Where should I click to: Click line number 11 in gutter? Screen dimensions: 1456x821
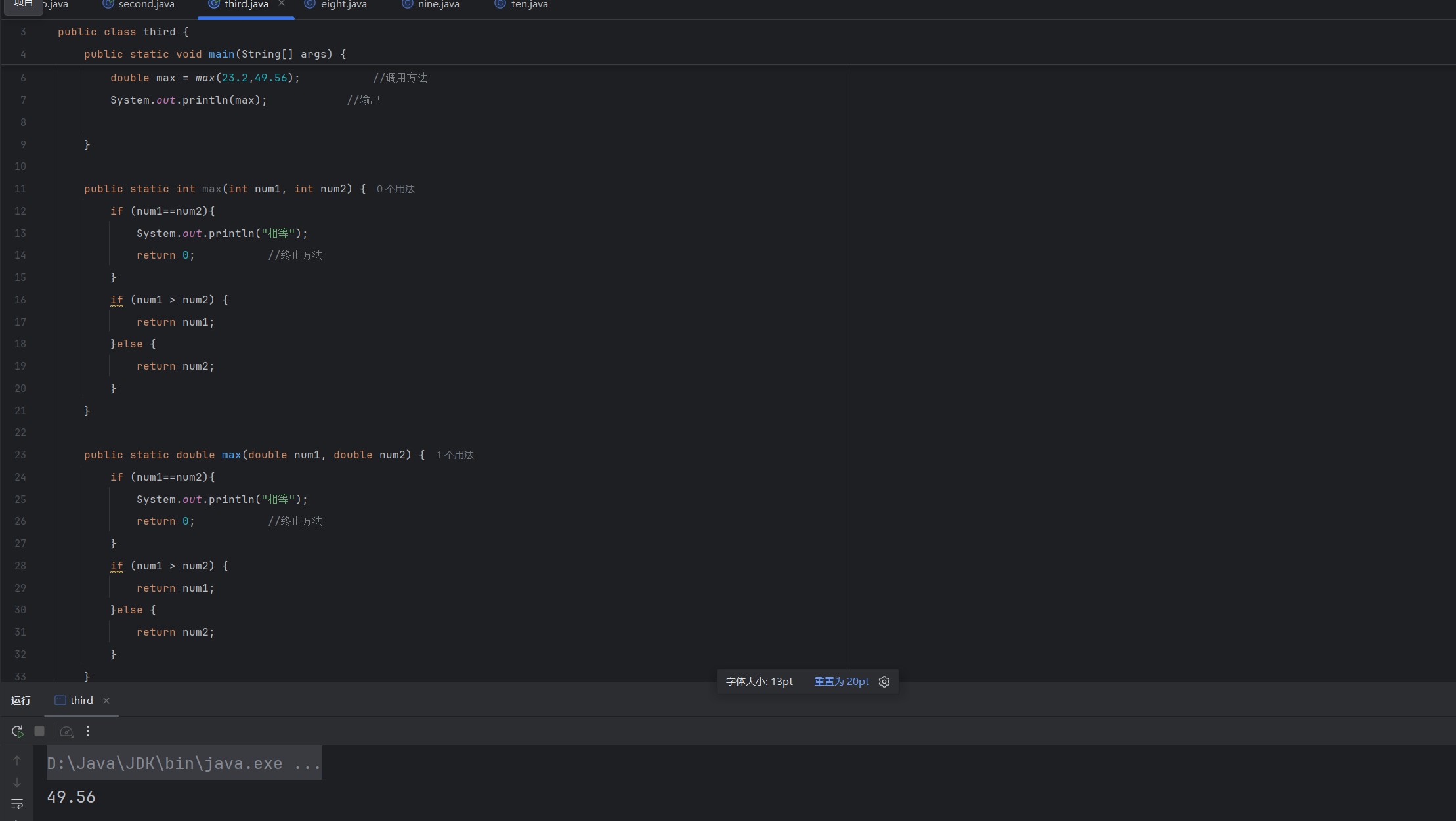click(x=20, y=189)
